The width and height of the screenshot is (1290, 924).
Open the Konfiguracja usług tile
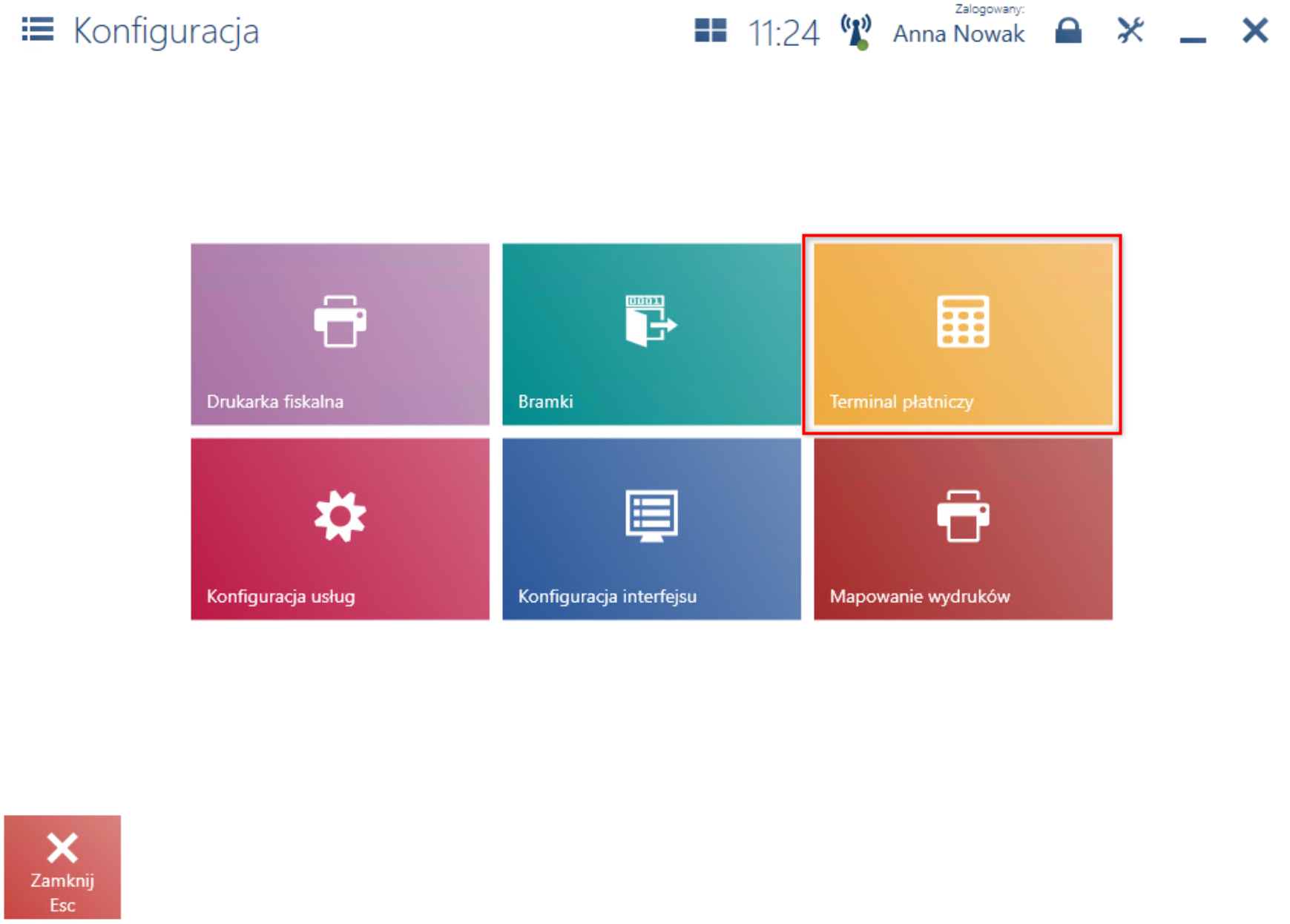coord(340,529)
